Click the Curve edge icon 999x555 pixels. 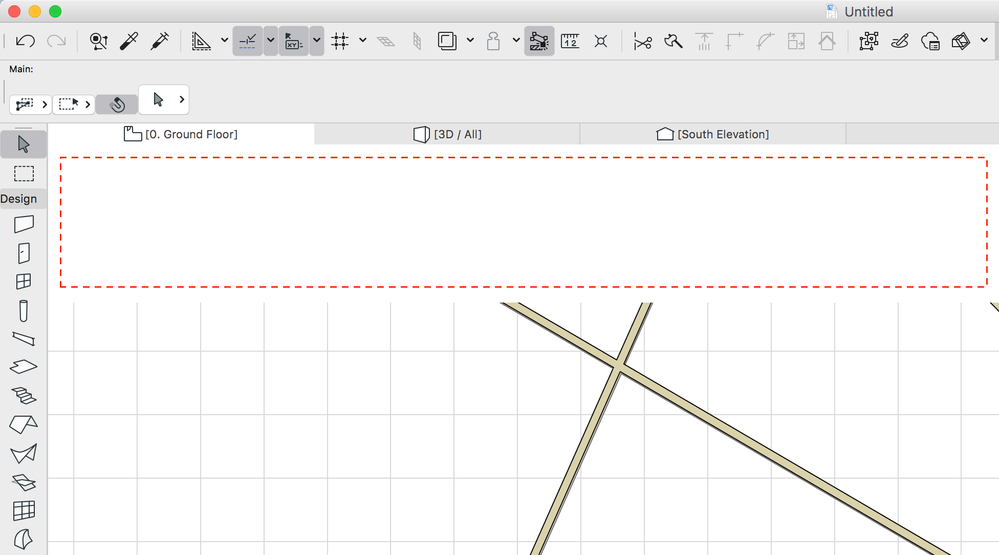(x=765, y=41)
